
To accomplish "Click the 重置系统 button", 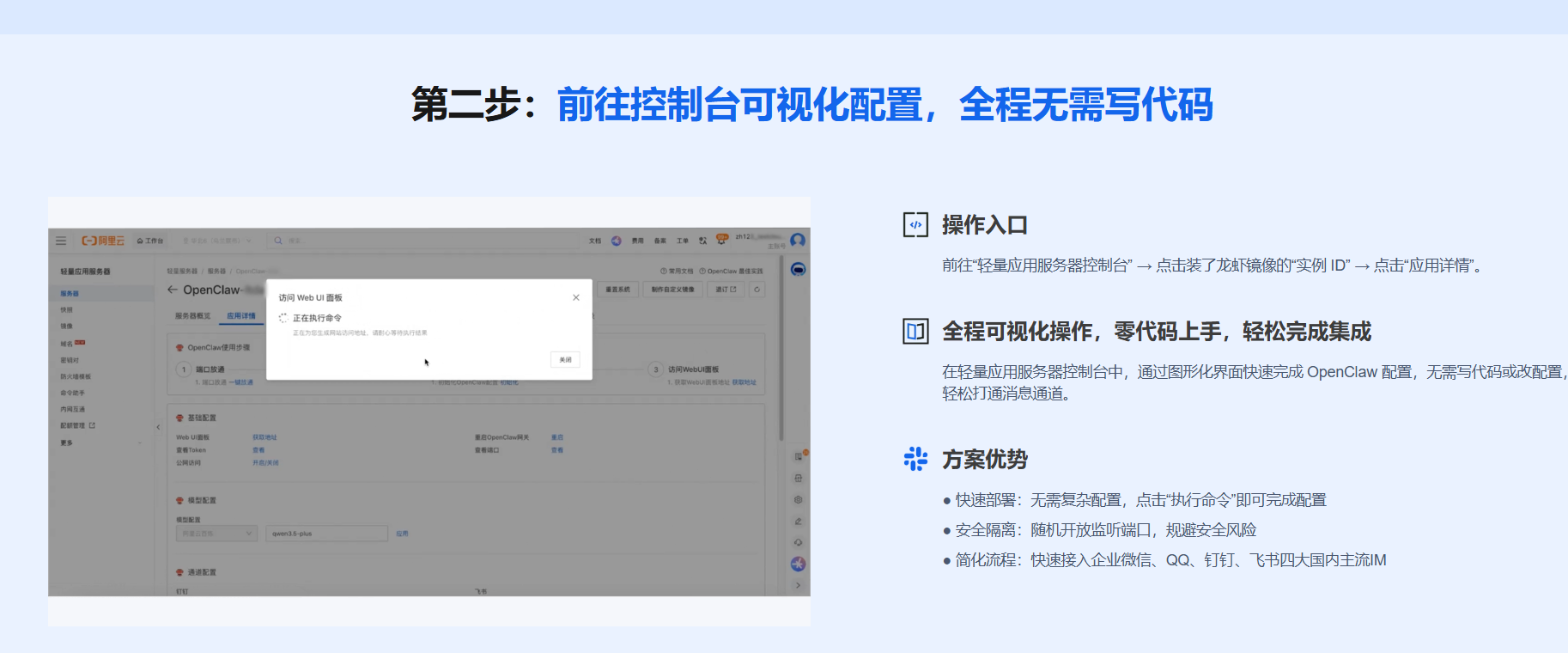I will (617, 290).
